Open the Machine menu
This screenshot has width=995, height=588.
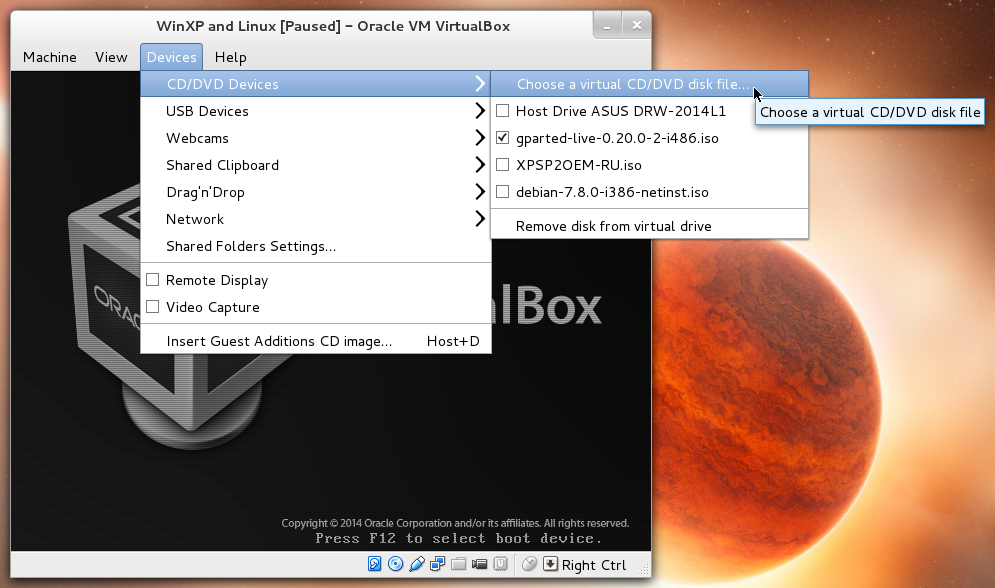click(49, 57)
